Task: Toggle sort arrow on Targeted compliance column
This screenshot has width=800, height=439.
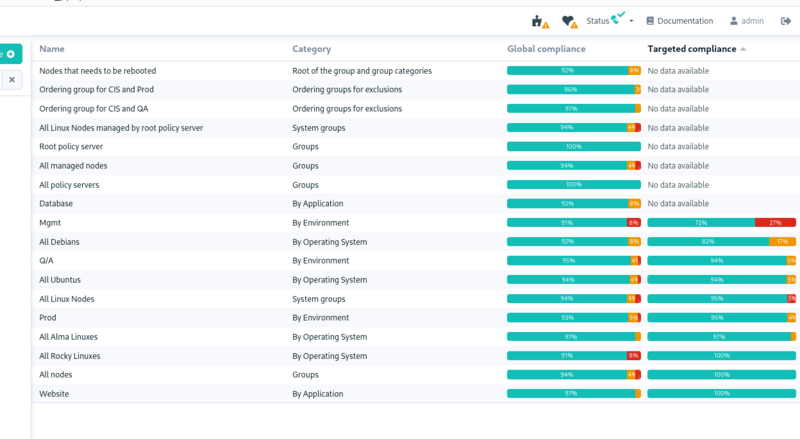Action: (743, 49)
